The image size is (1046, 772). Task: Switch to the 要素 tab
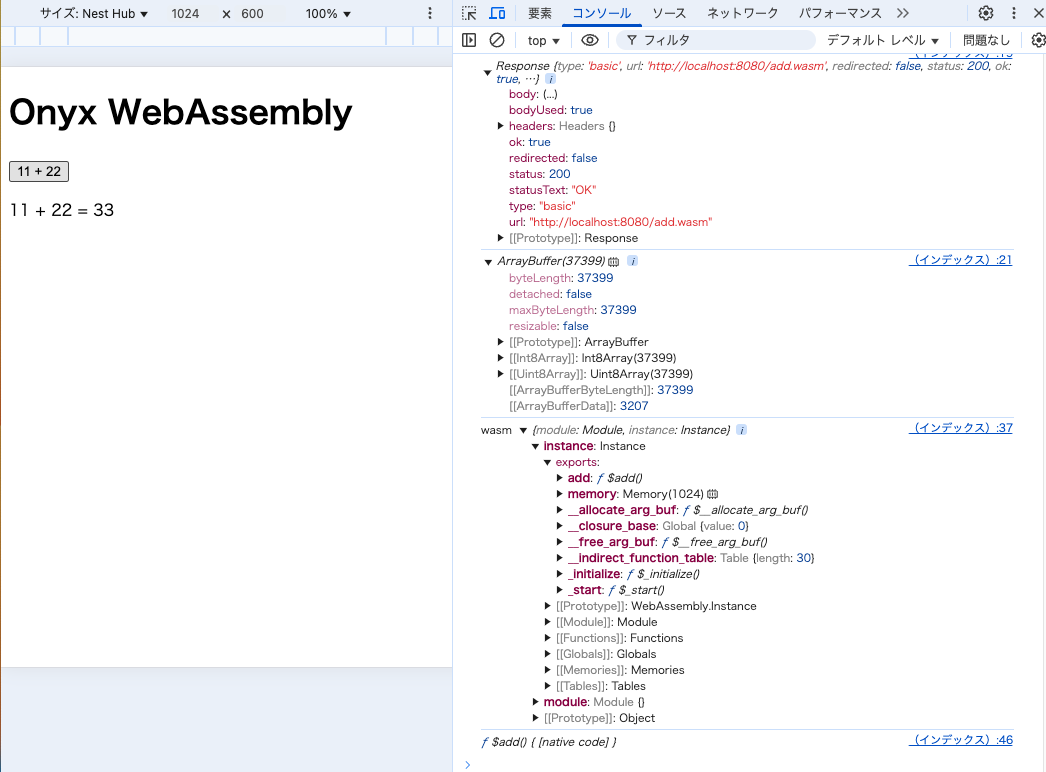tap(540, 13)
